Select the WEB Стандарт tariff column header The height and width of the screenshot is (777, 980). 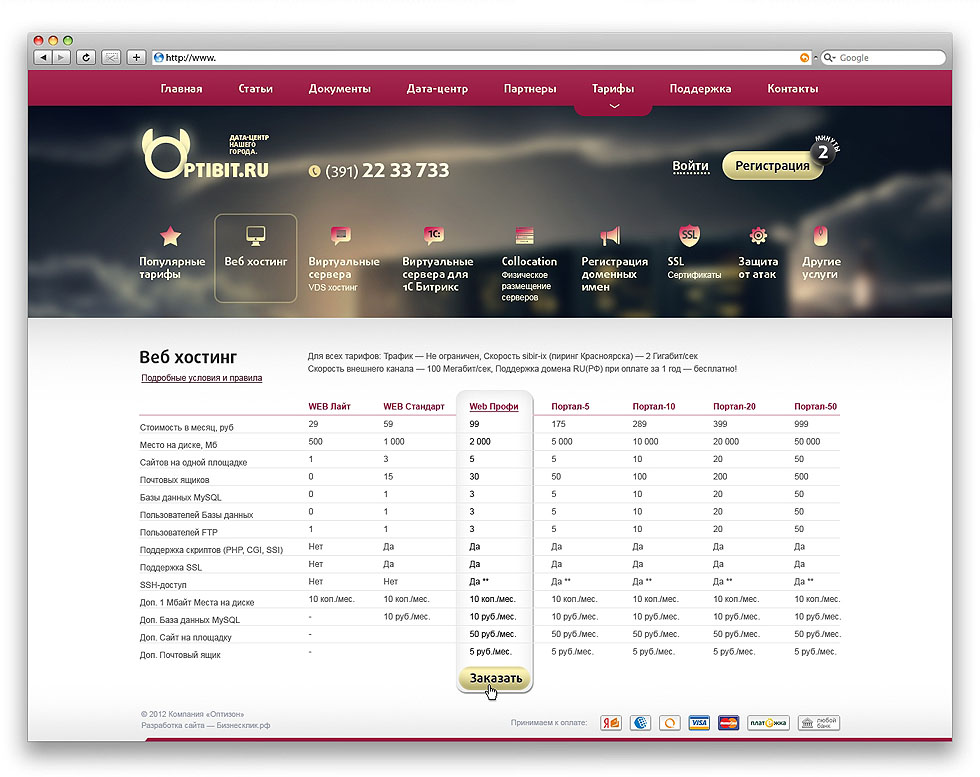point(414,406)
